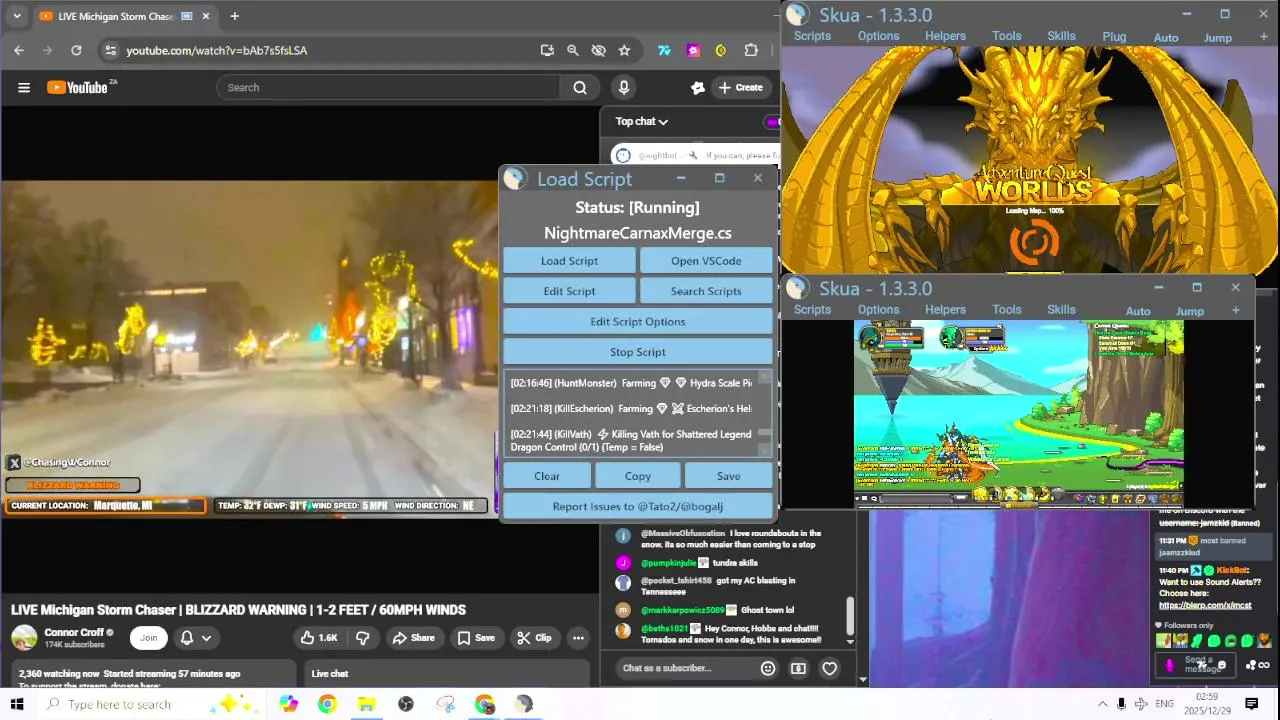Click the Super Chat dollar icon
The width and height of the screenshot is (1280, 720).
(x=798, y=668)
